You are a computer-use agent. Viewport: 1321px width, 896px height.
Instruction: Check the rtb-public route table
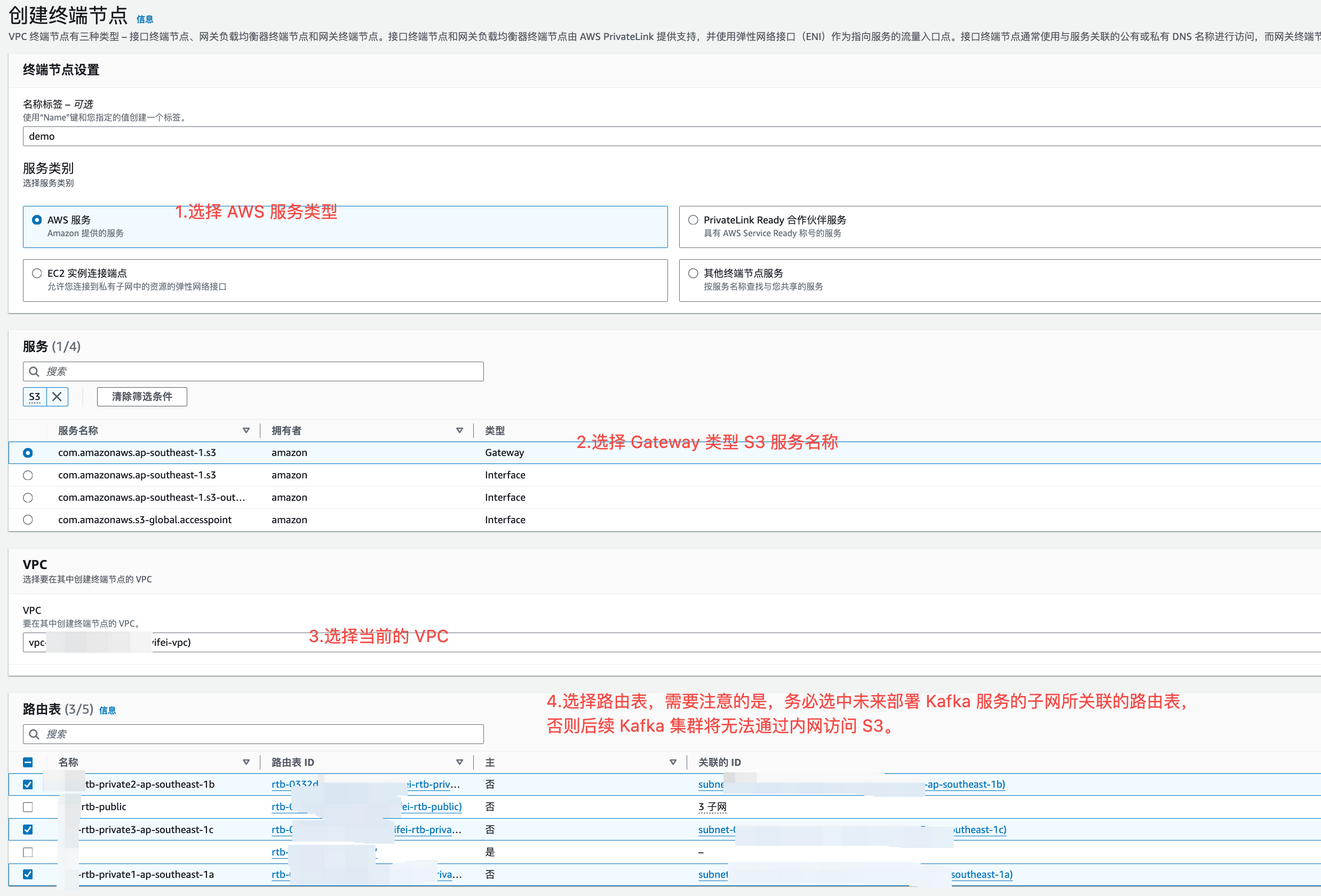[28, 807]
